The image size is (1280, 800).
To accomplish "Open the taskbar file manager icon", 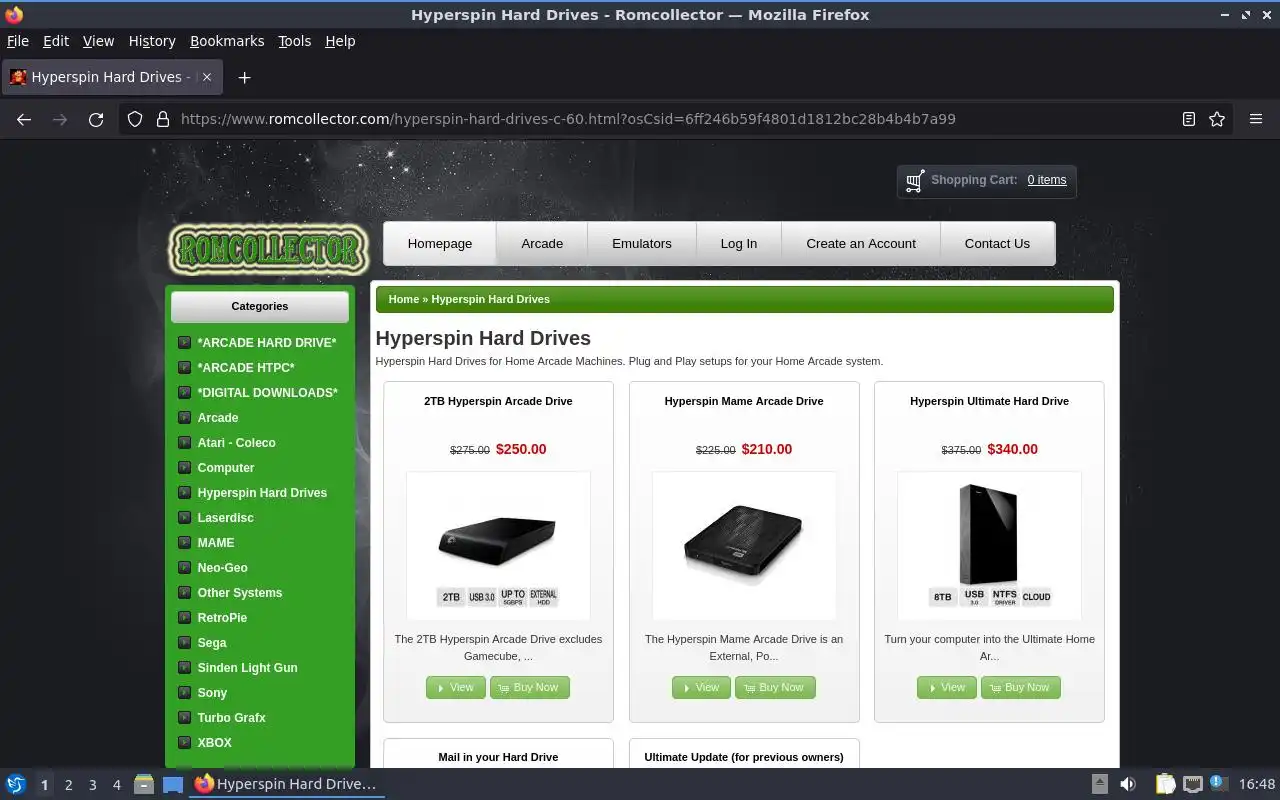I will (144, 784).
